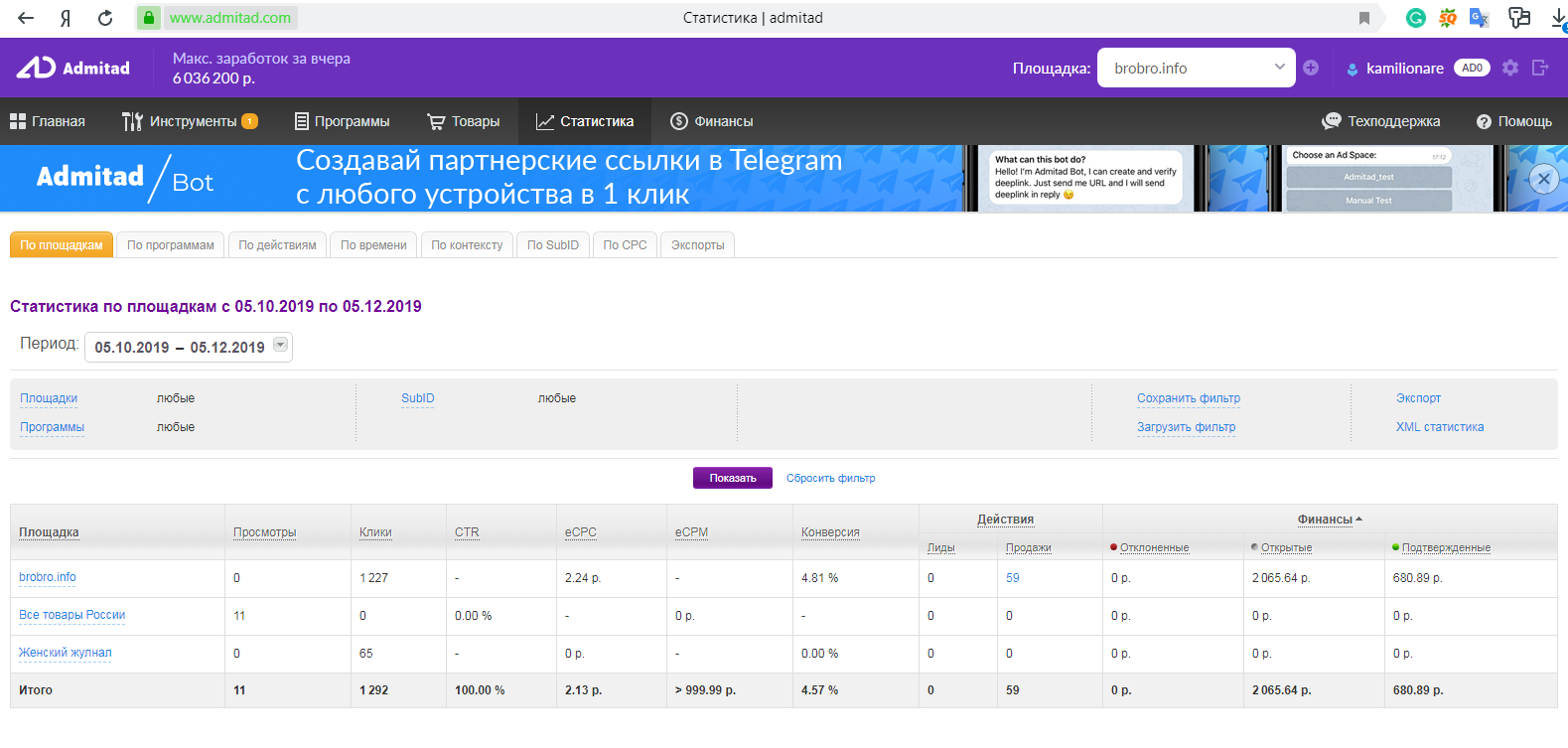1568x748 pixels.
Task: Open the Grammarly extension icon
Action: pos(1416,17)
